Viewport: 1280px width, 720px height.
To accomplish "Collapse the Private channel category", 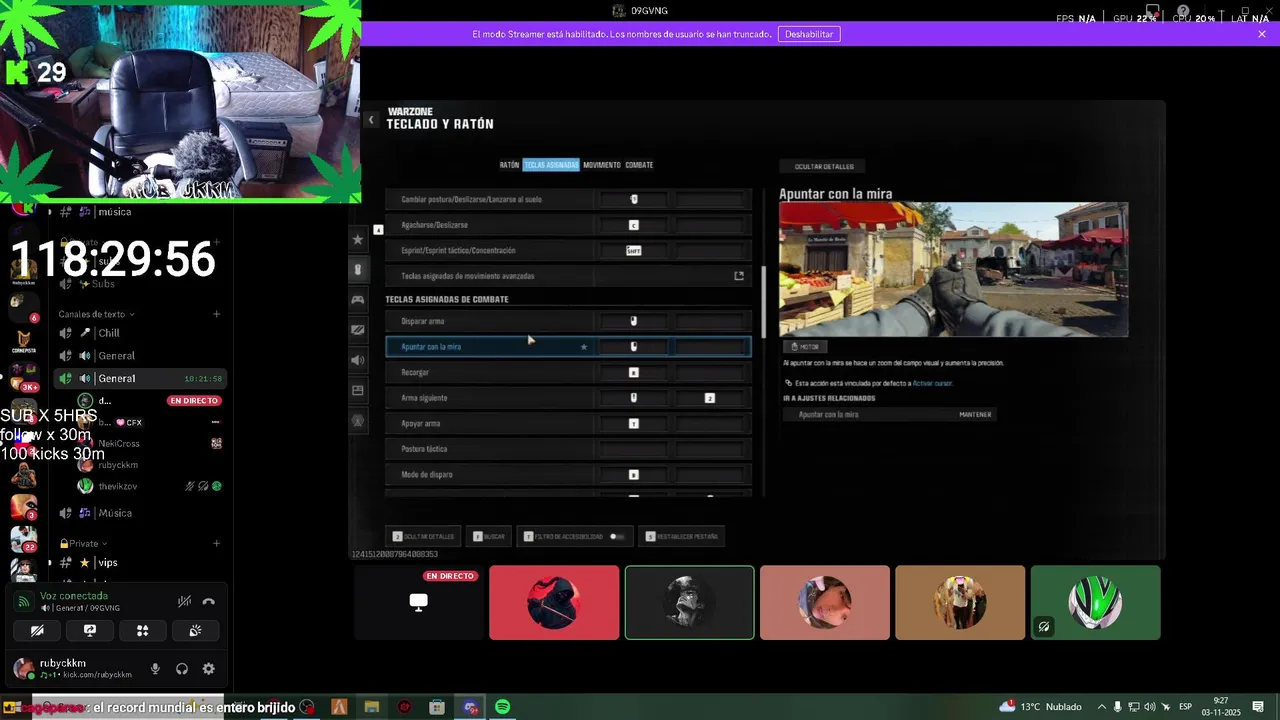I will (84, 543).
